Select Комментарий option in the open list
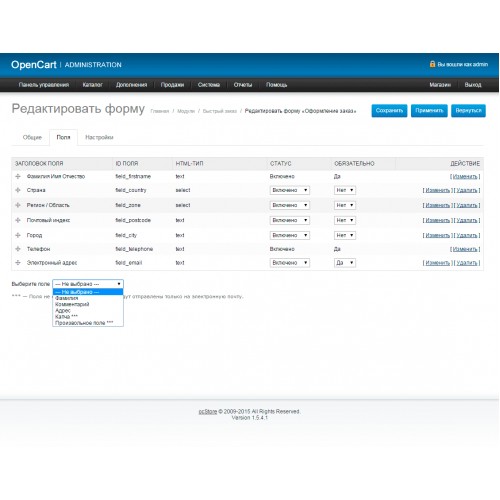Image resolution: width=500 pixels, height=500 pixels. tap(72, 304)
